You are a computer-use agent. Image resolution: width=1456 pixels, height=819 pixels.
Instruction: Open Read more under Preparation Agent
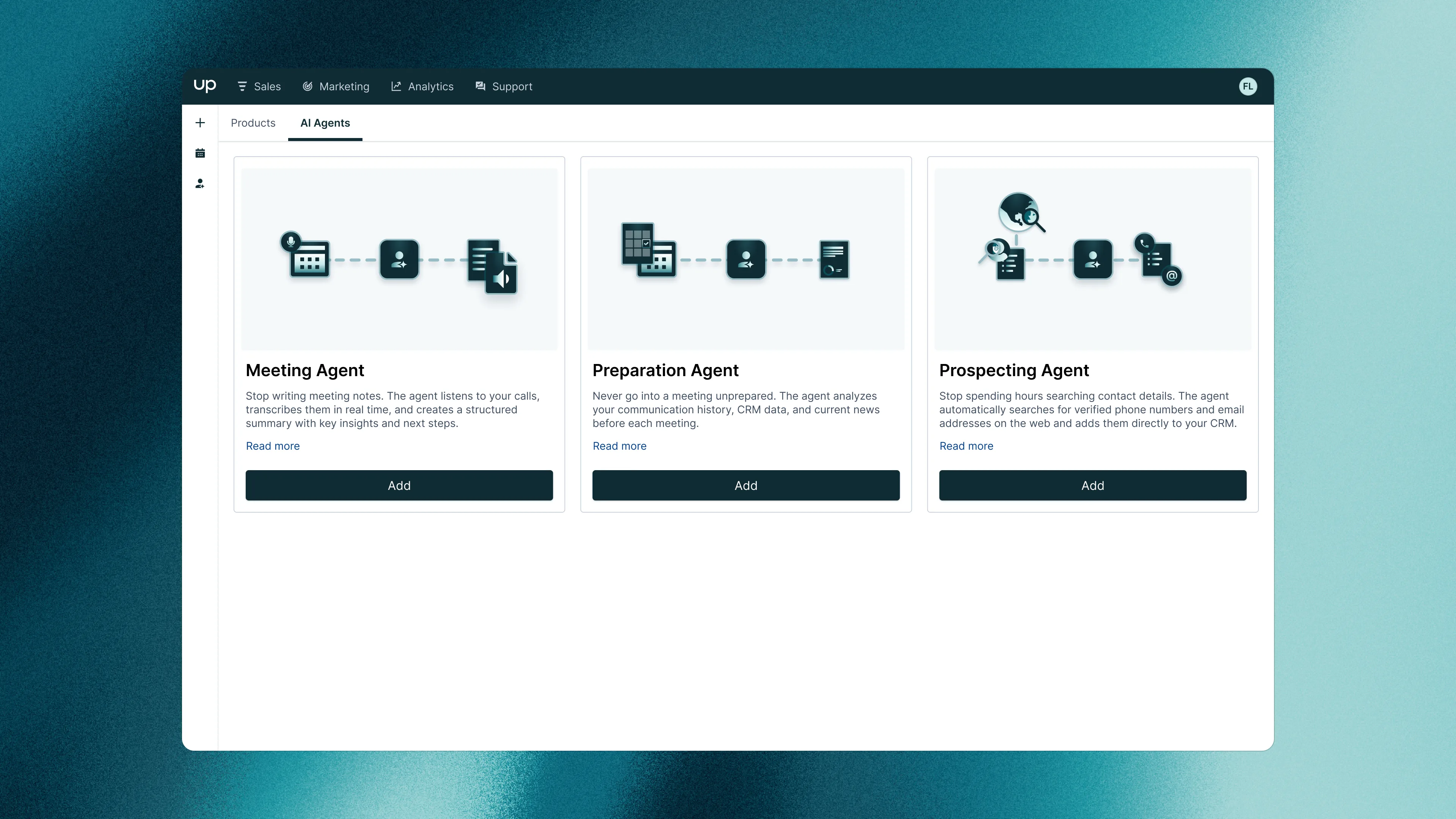pyautogui.click(x=620, y=446)
